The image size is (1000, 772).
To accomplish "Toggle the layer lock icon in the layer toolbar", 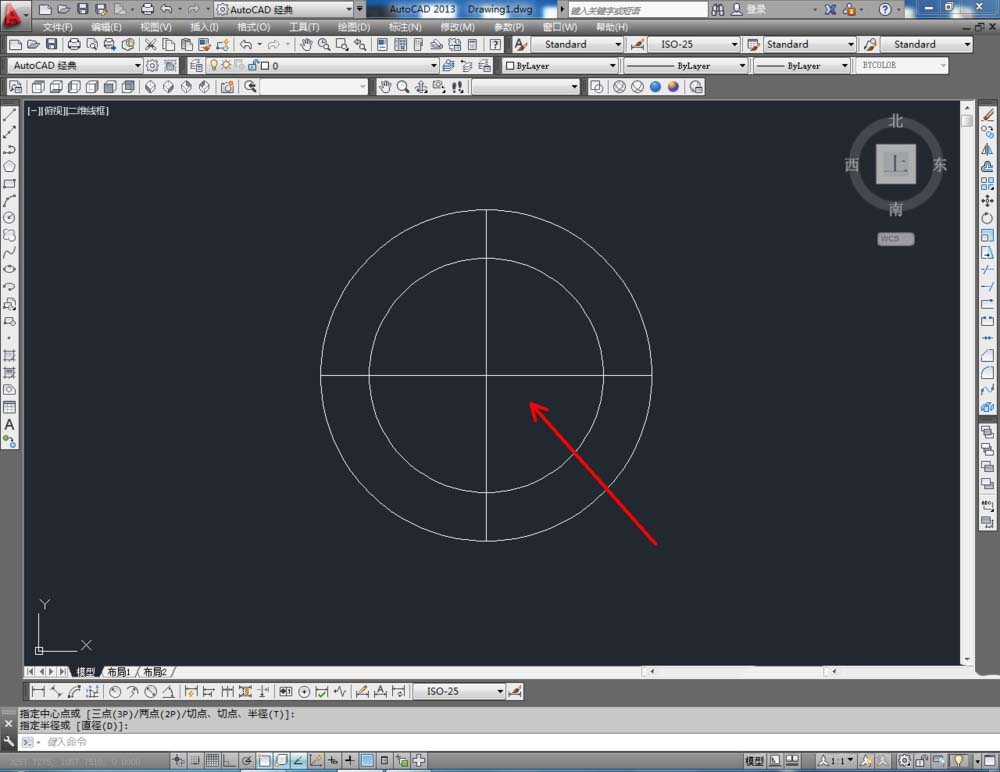I will [x=251, y=65].
